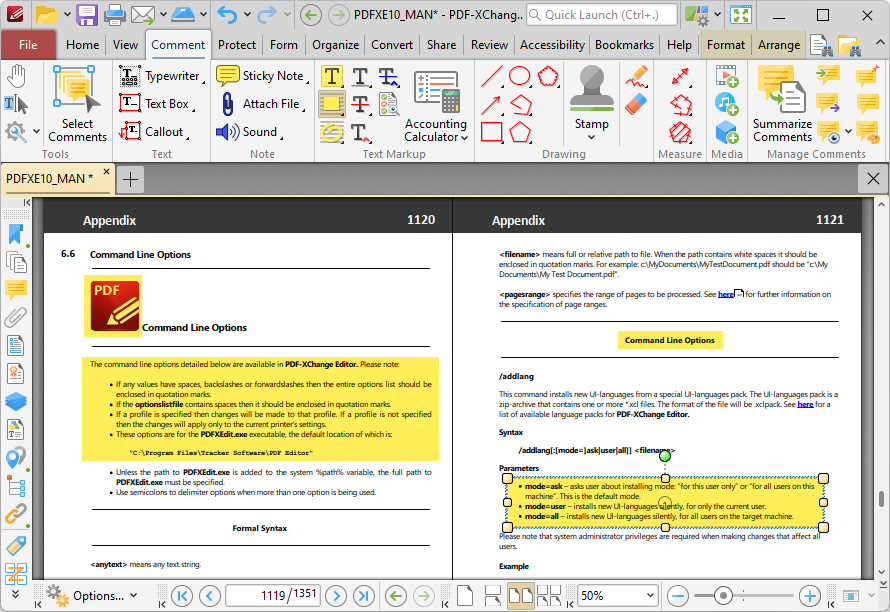Select the Hand tool
The image size is (890, 612).
coord(16,77)
